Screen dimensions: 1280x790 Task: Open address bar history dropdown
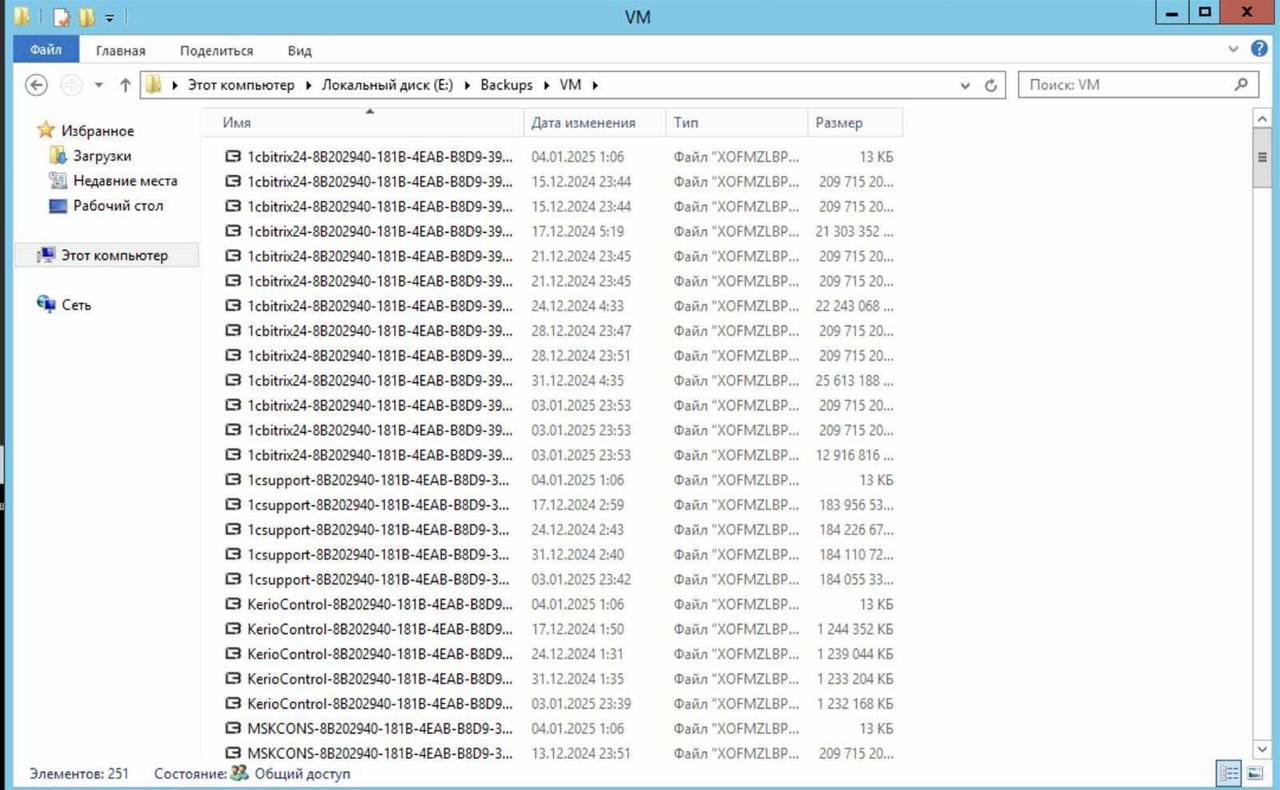click(x=965, y=85)
